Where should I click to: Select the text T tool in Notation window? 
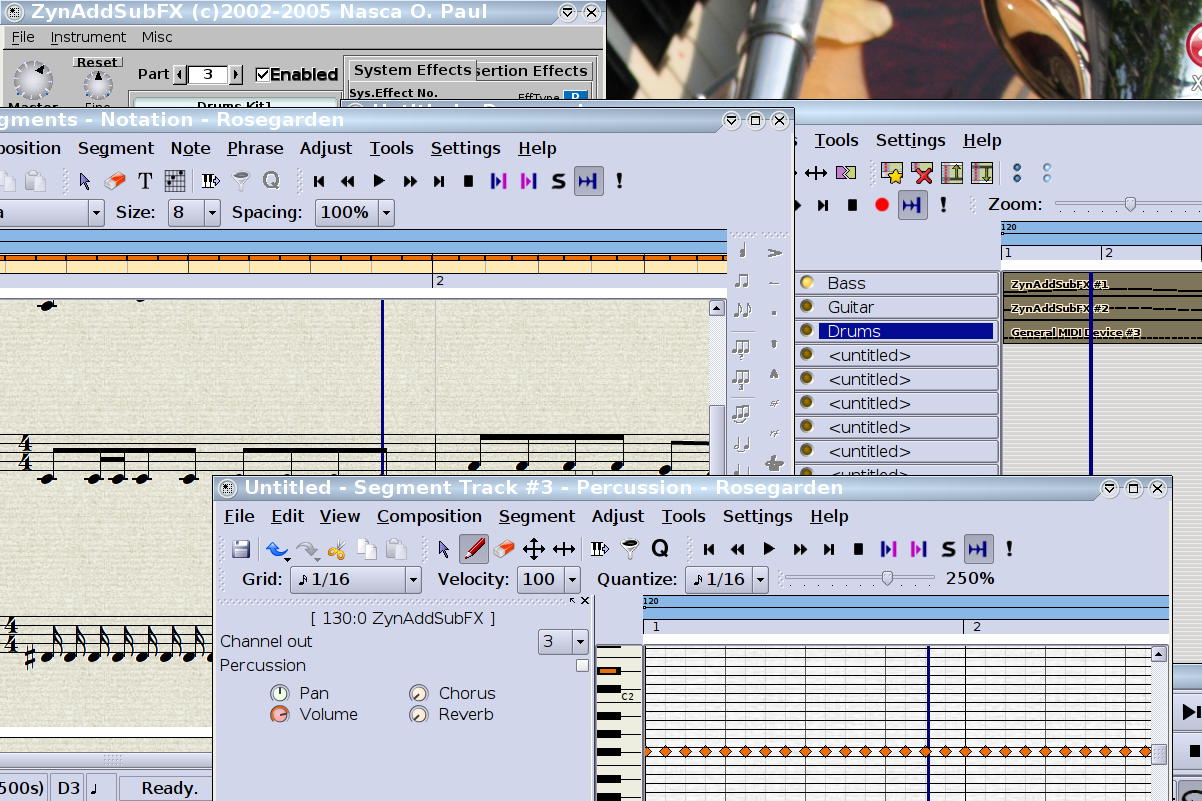click(x=145, y=181)
